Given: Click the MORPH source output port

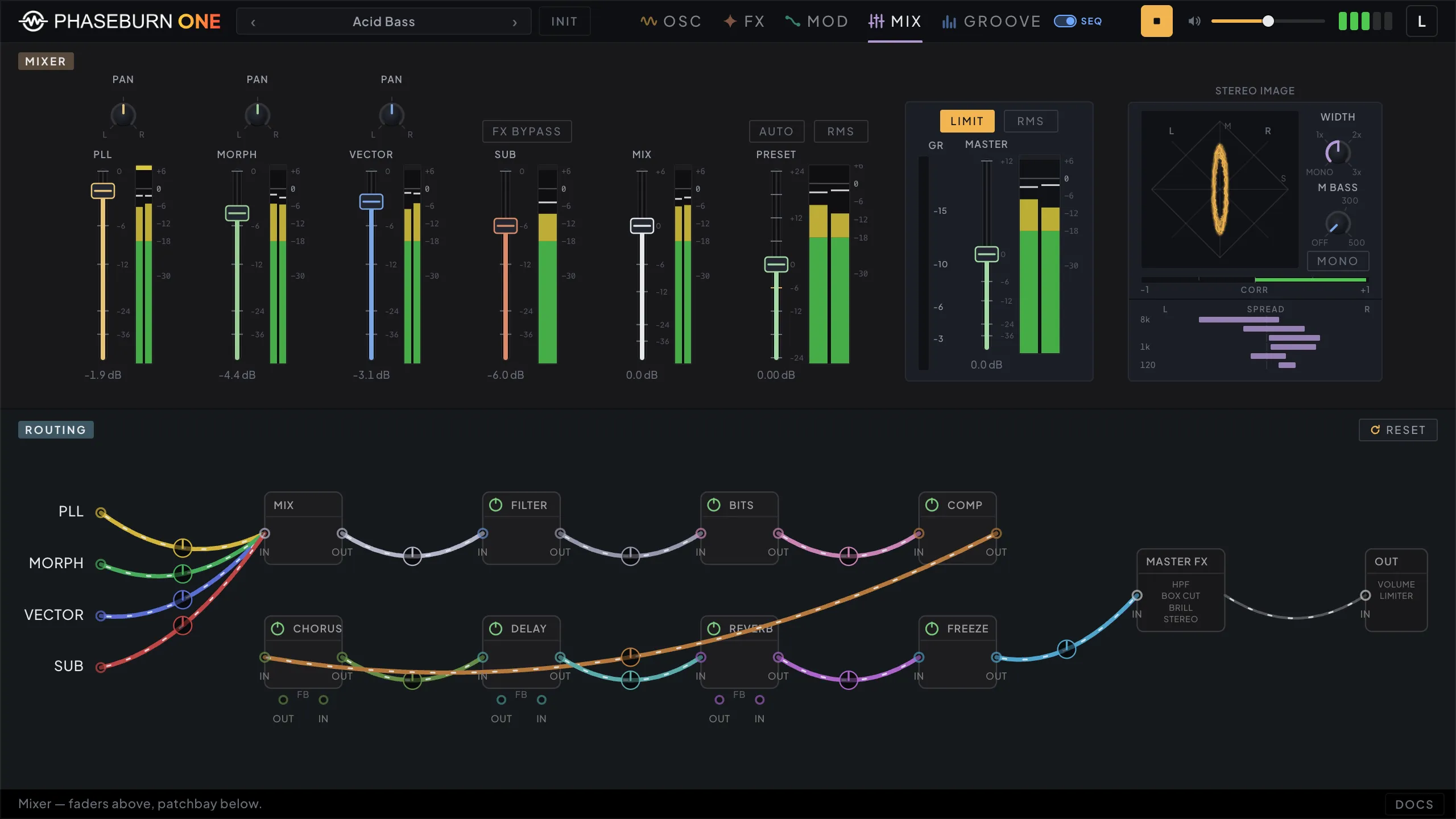Looking at the screenshot, I should (101, 564).
